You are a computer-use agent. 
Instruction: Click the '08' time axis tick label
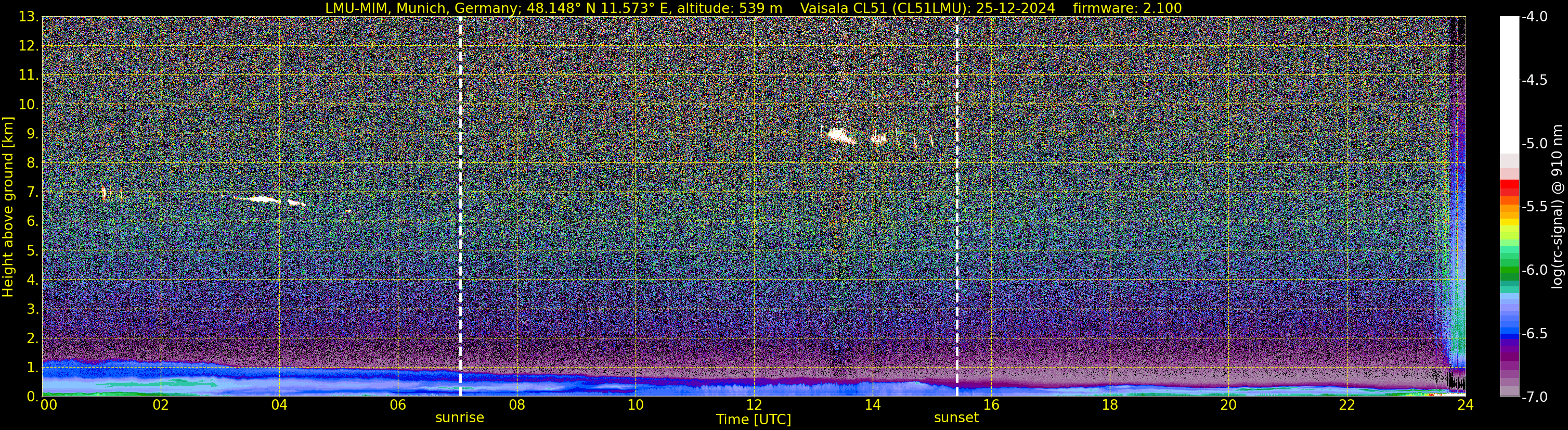click(517, 405)
